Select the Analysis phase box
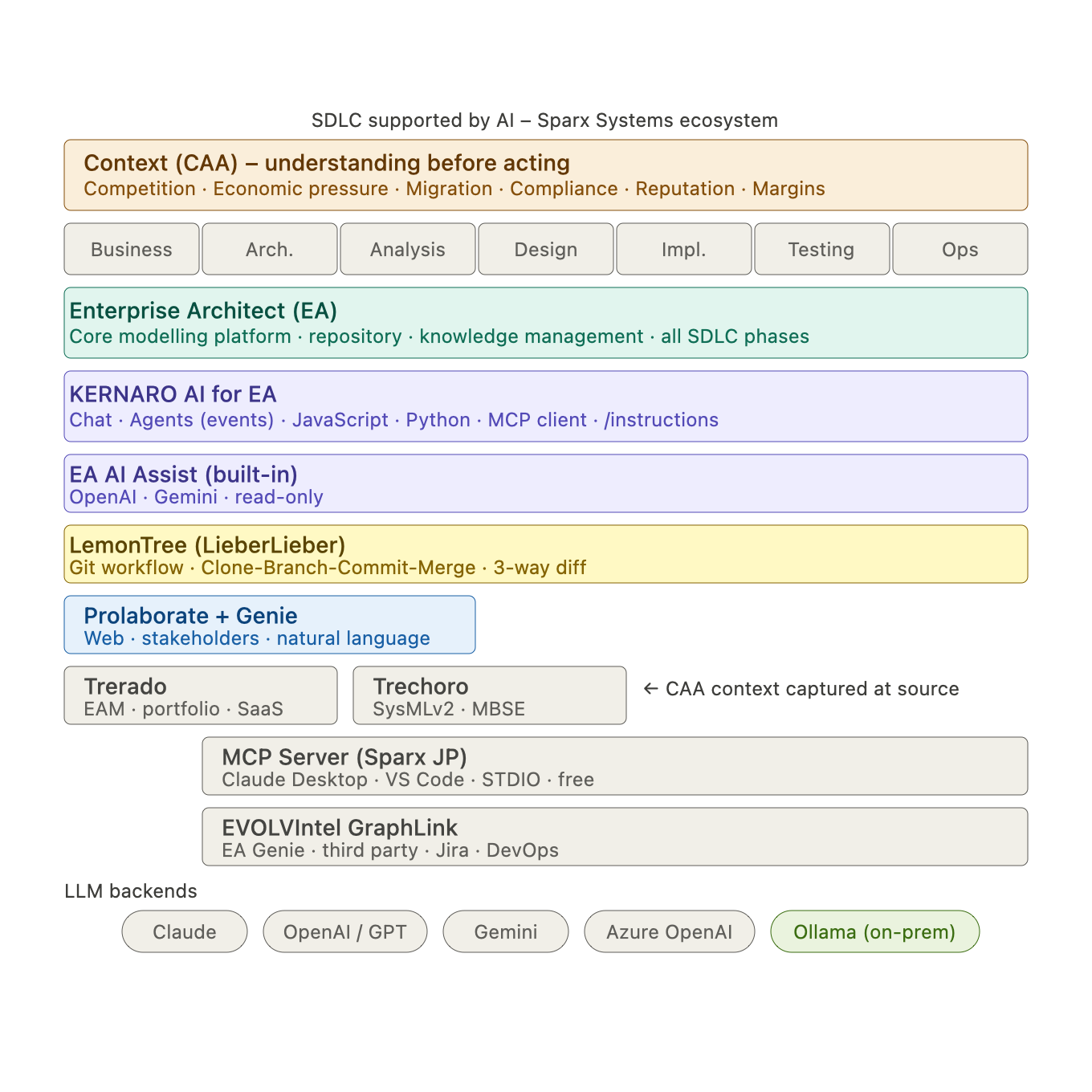The height and width of the screenshot is (1092, 1092). click(x=408, y=249)
